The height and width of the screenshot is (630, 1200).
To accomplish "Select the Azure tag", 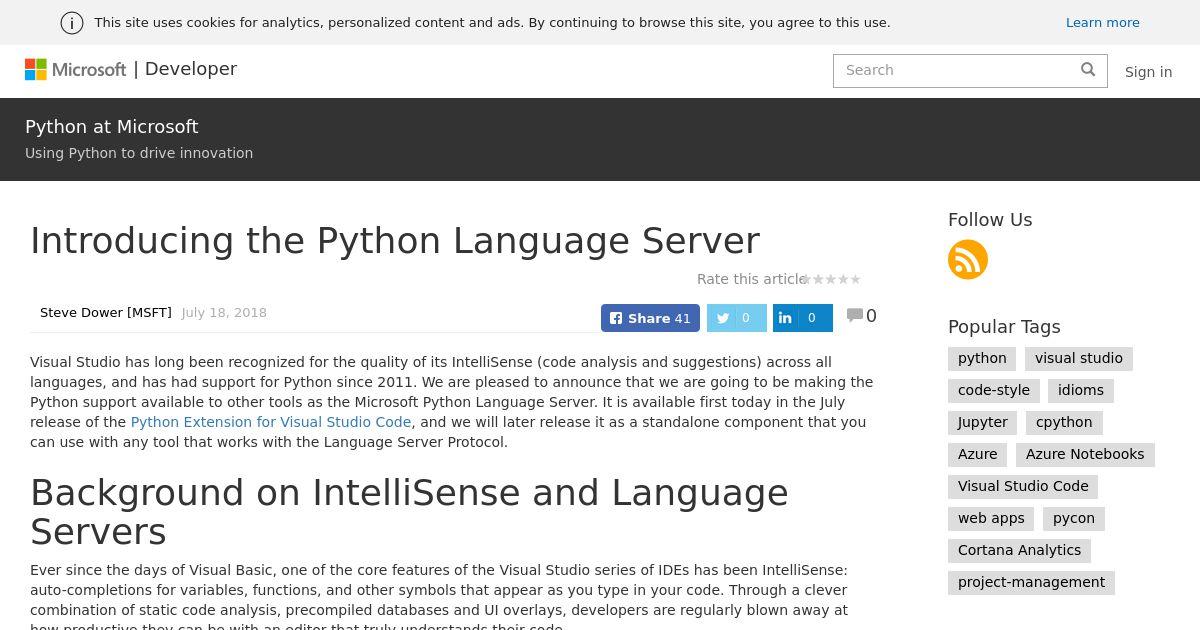I will pos(978,454).
